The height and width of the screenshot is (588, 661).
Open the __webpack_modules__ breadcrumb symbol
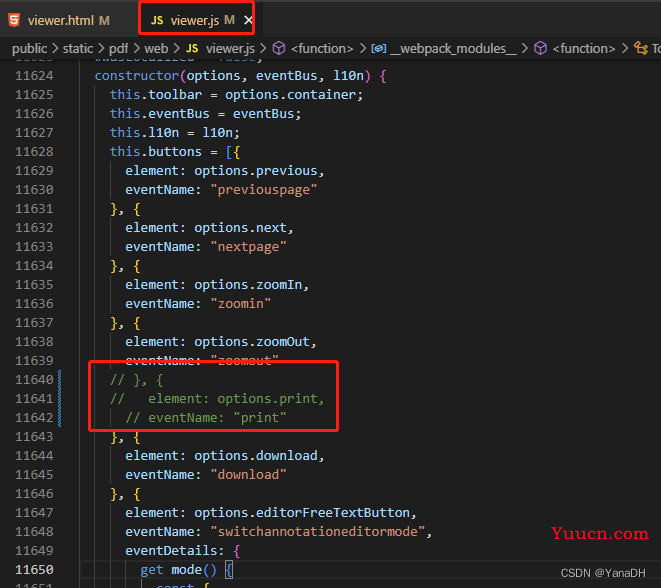point(453,48)
